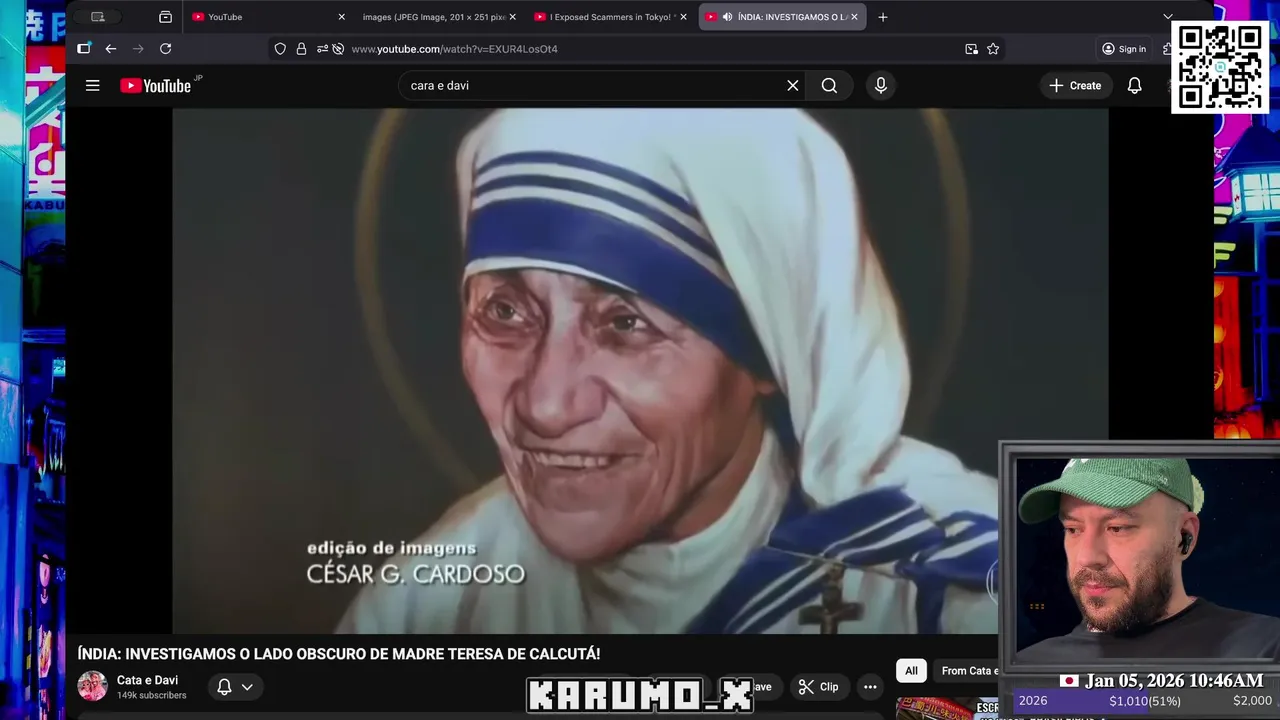Open the Create menu
The image size is (1280, 720).
coord(1075,86)
